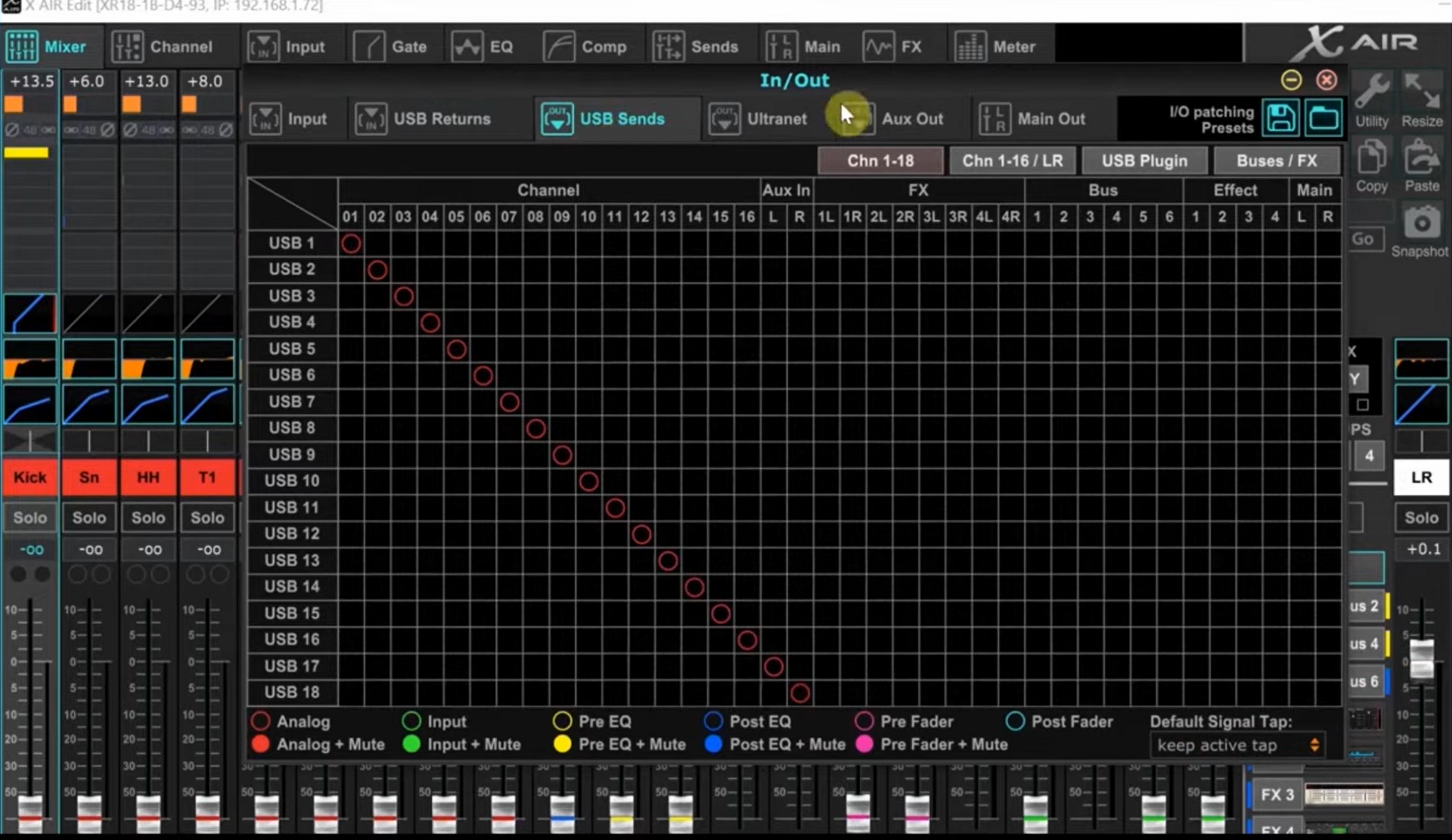Viewport: 1452px width, 840px height.
Task: Toggle Solo on the Sn channel
Action: click(89, 518)
